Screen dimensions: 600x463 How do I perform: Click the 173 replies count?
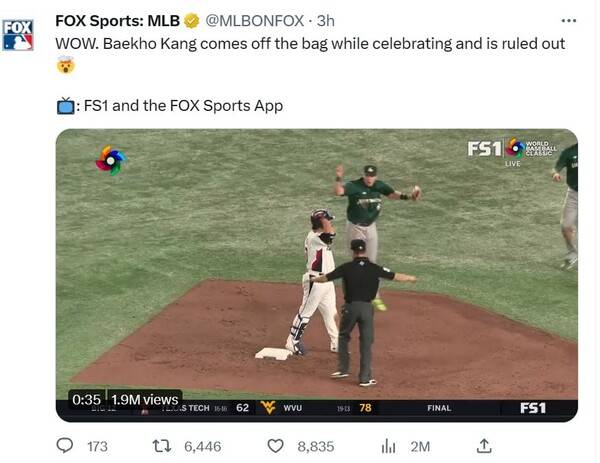97,446
